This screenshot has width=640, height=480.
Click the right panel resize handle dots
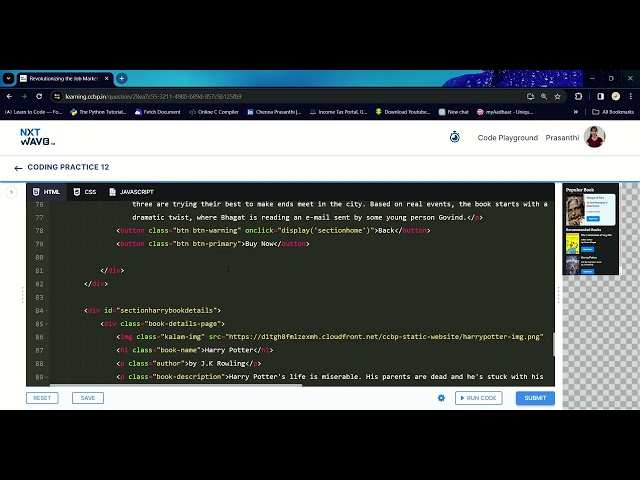point(558,295)
